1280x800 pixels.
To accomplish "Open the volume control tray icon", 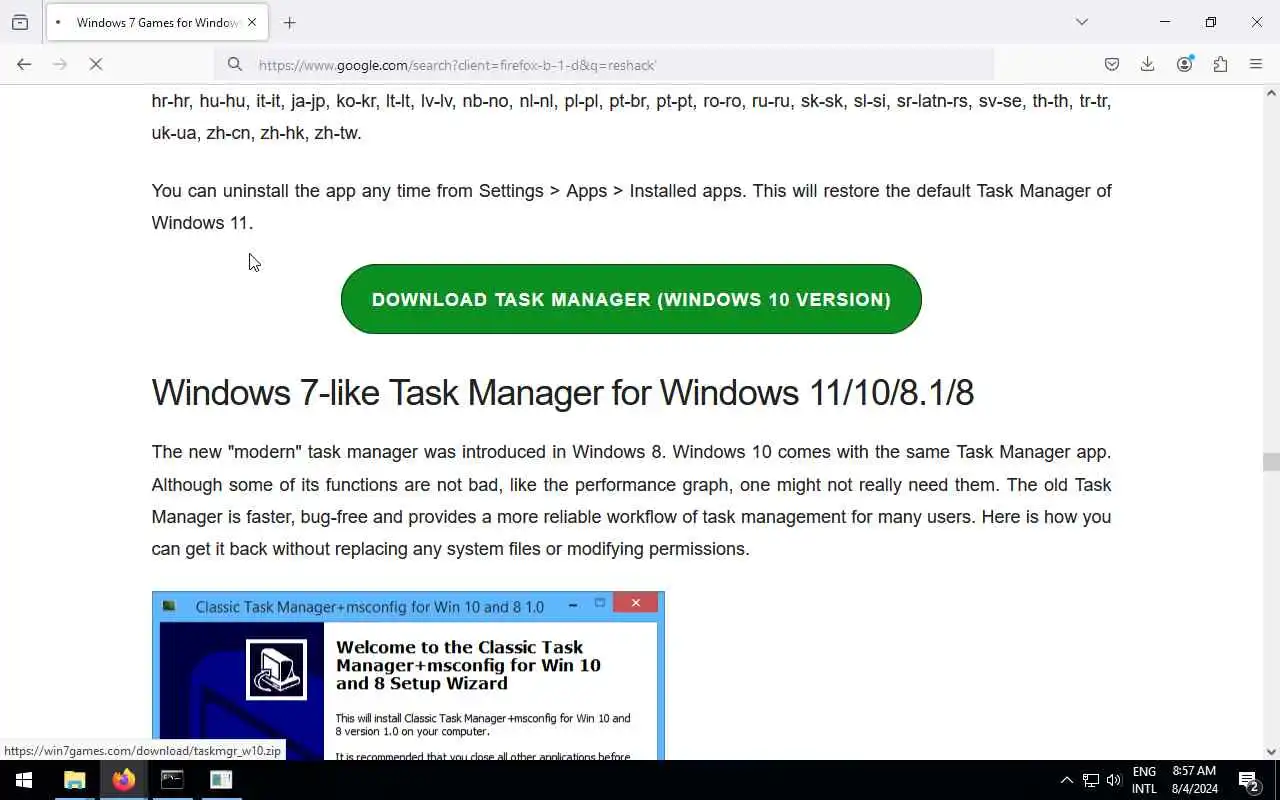I will click(1114, 780).
